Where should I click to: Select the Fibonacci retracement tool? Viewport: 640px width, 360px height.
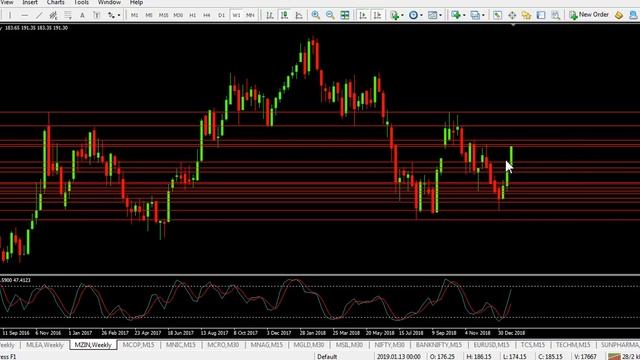point(68,15)
